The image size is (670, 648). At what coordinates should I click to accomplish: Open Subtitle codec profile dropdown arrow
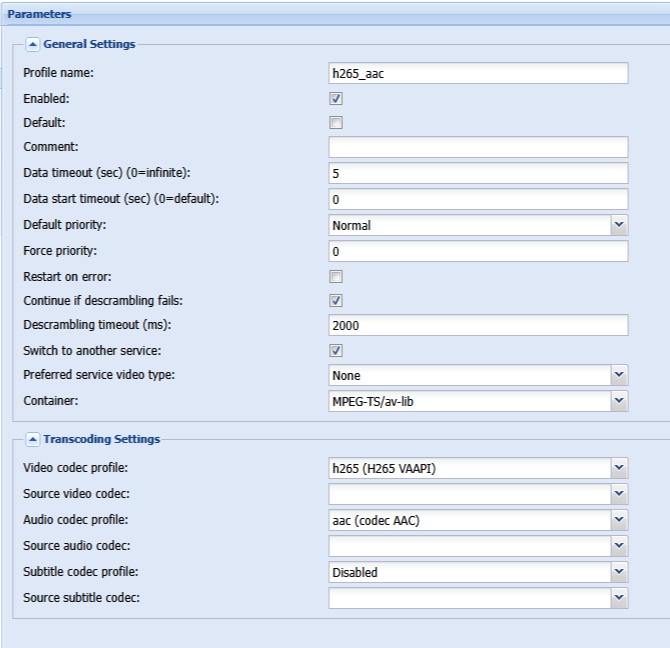tap(619, 572)
